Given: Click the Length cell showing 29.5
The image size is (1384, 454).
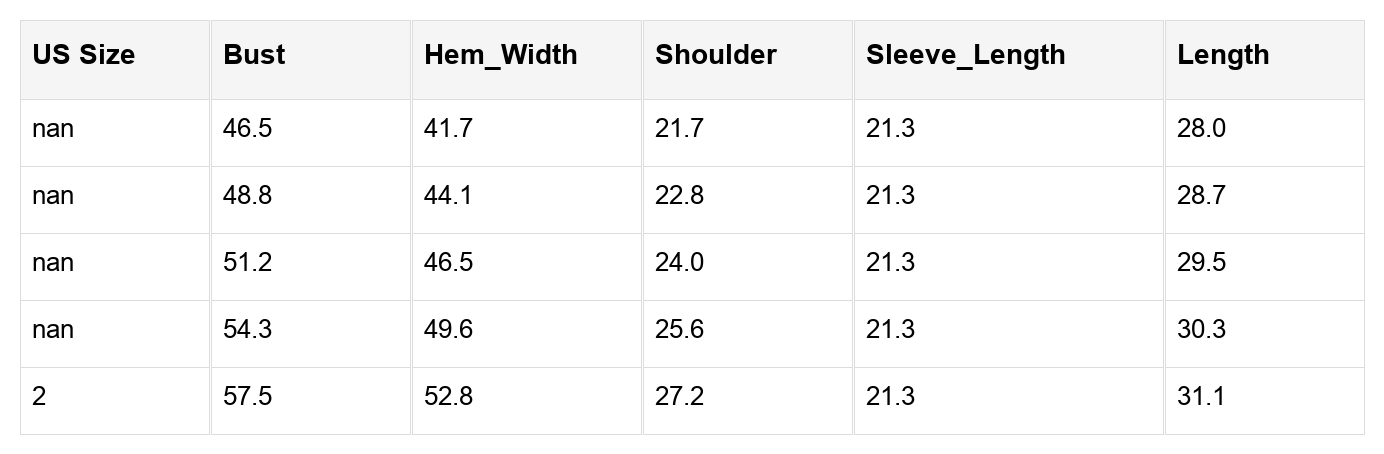Looking at the screenshot, I should 1201,263.
